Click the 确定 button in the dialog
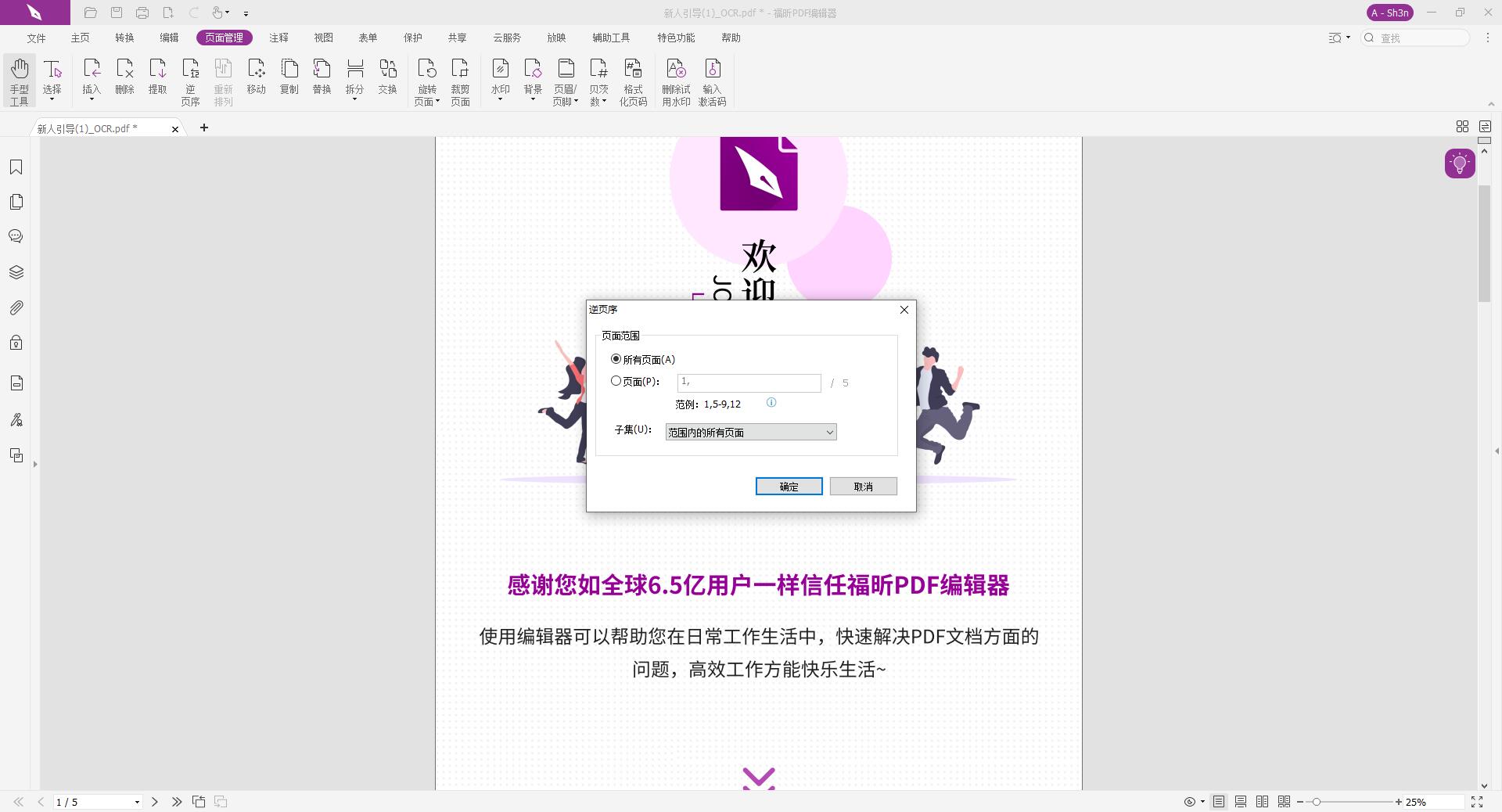 click(x=789, y=486)
